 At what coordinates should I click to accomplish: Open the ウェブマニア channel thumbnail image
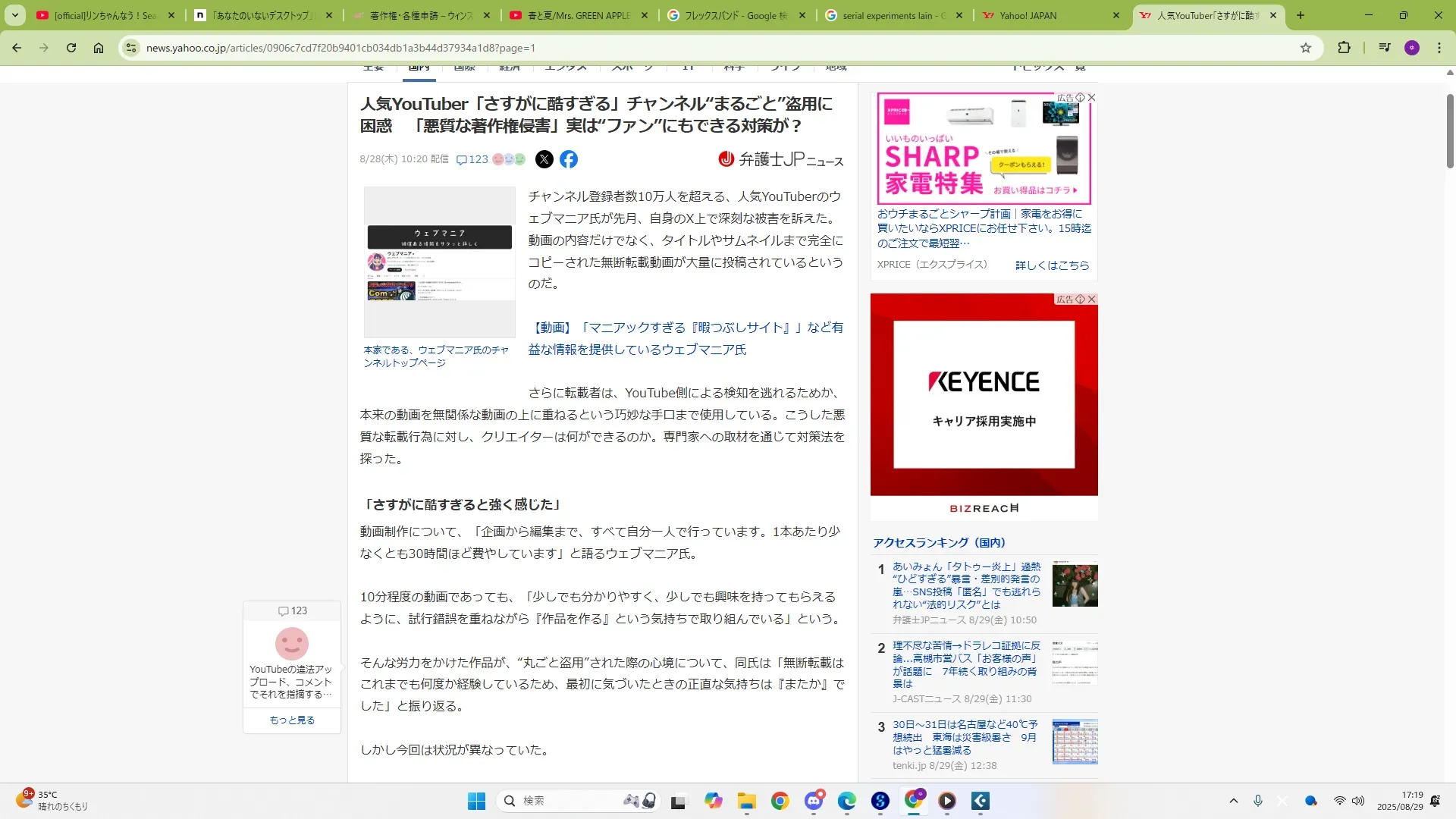click(x=439, y=262)
